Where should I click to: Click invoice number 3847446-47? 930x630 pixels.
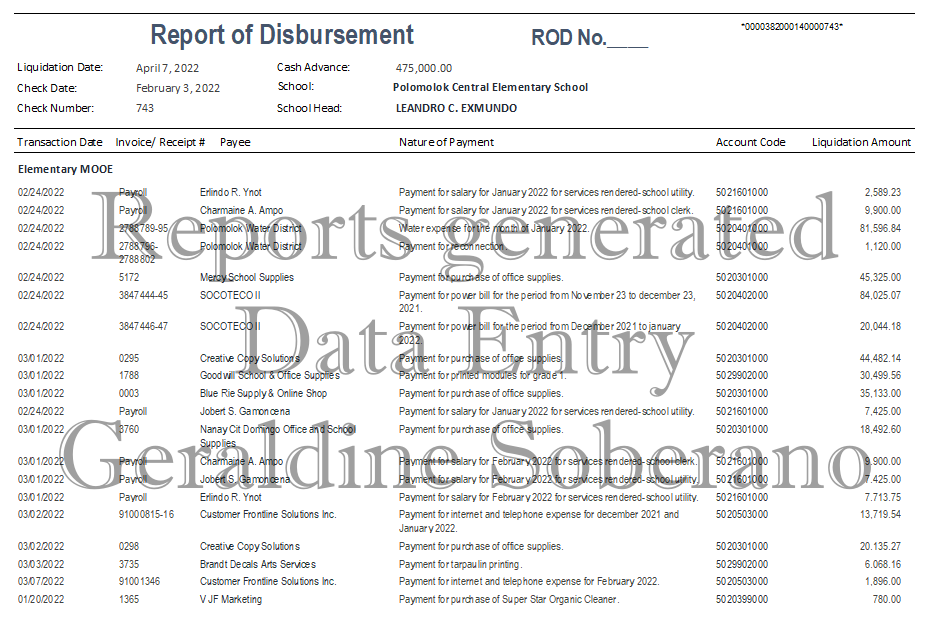[x=143, y=326]
